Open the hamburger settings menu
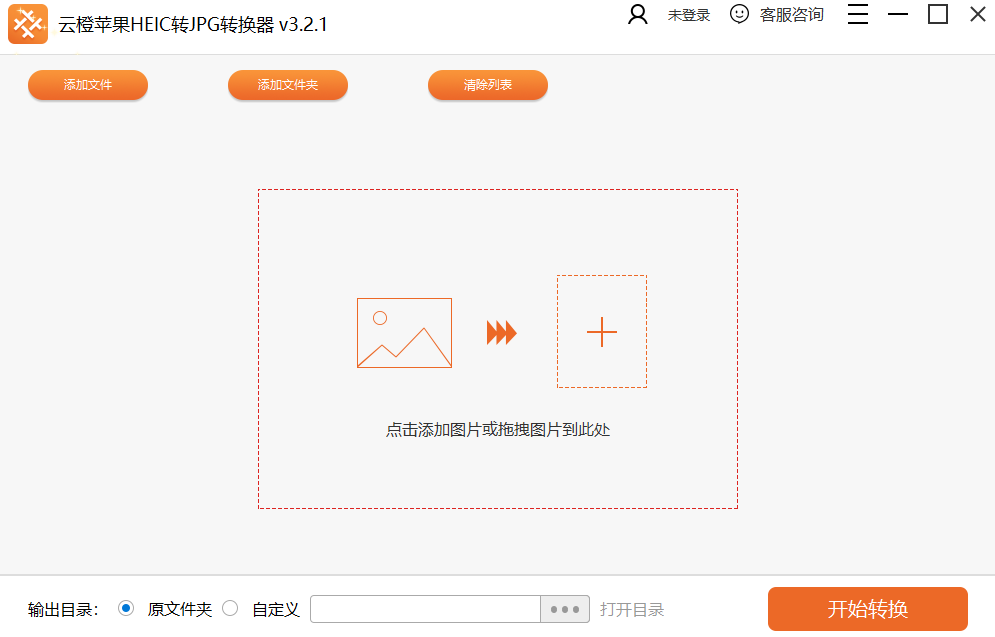The width and height of the screenshot is (995, 637). pyautogui.click(x=857, y=15)
